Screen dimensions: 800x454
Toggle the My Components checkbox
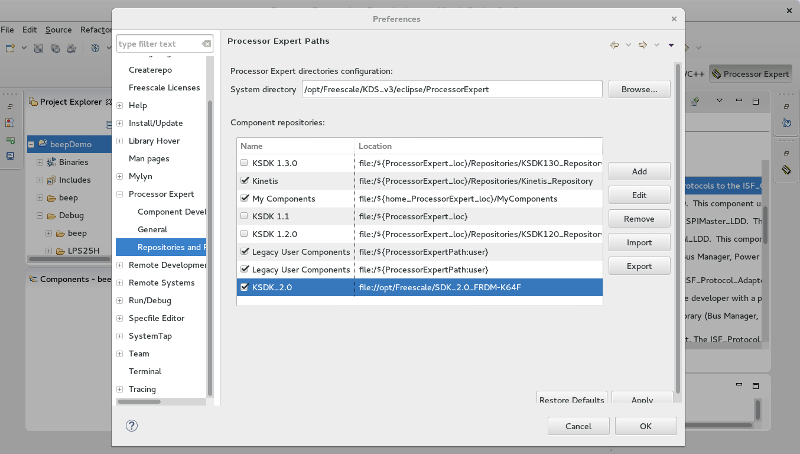tap(244, 198)
